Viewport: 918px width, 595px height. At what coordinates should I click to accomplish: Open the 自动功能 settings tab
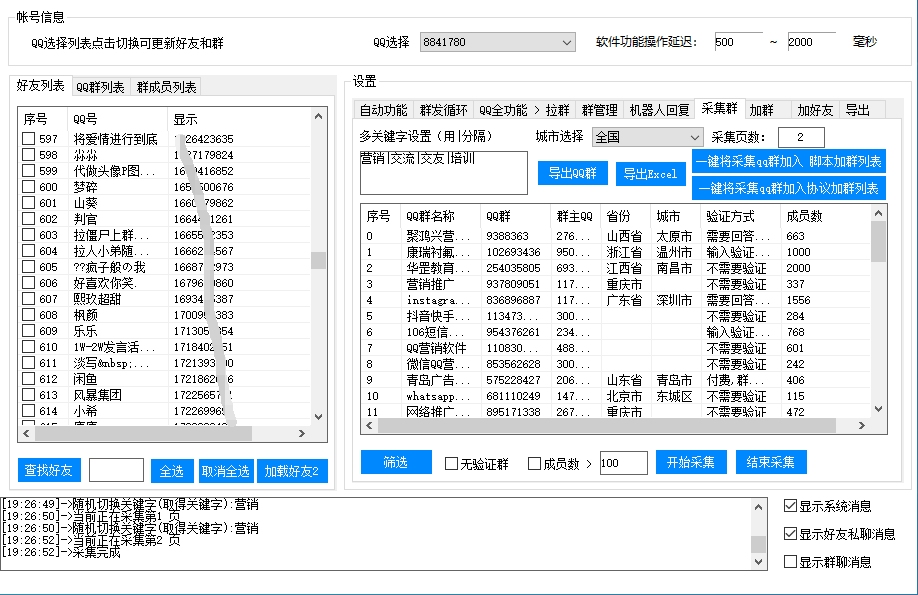(x=383, y=110)
